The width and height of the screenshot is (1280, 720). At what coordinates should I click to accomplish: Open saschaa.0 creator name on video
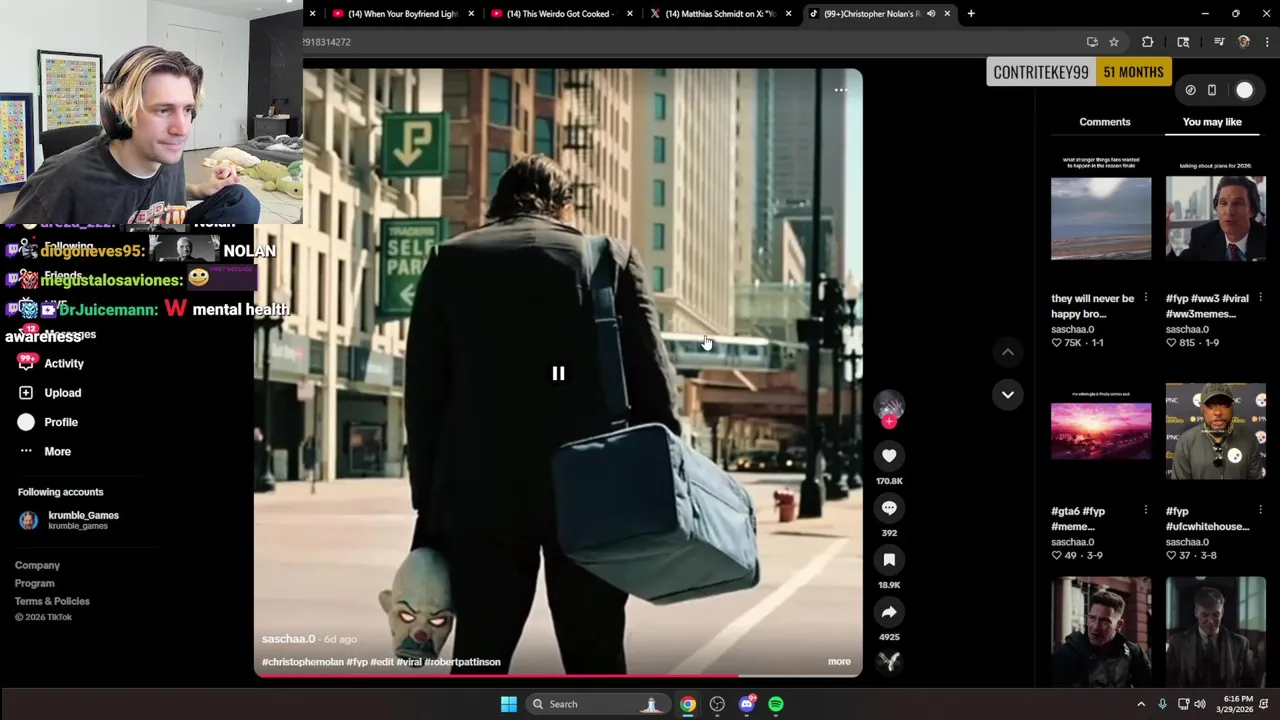[x=288, y=639]
